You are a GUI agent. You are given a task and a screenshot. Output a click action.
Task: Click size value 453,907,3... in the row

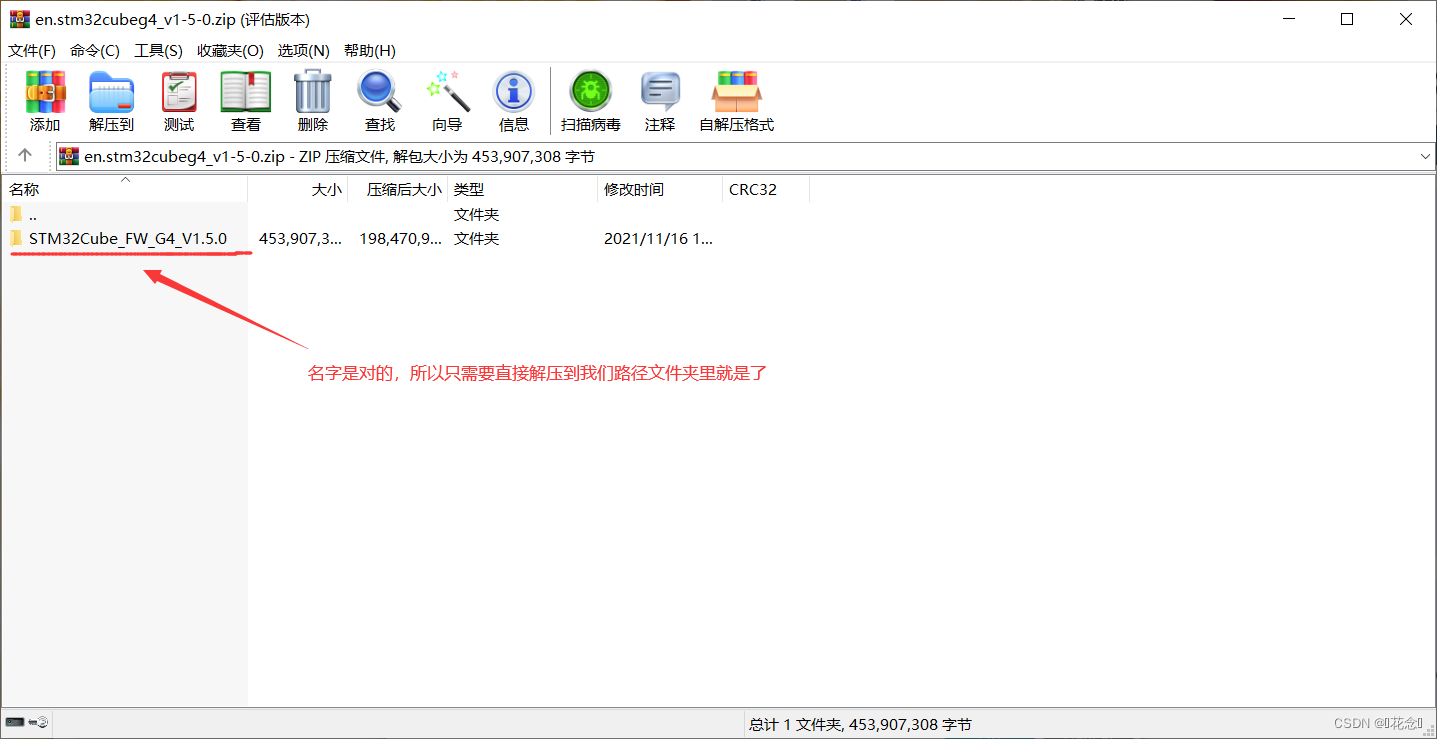coord(300,238)
